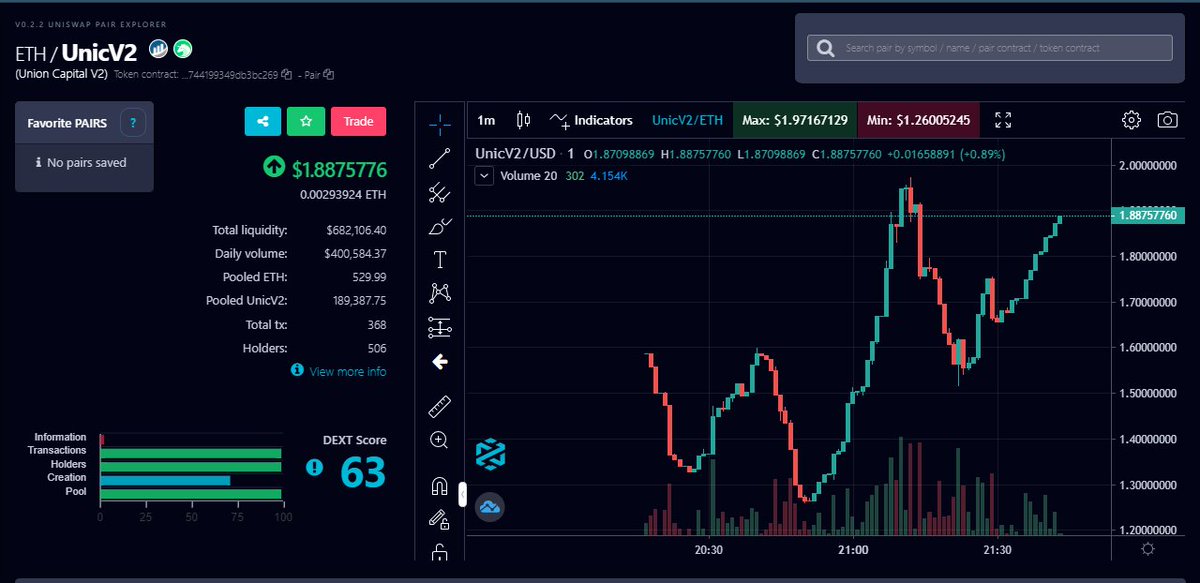Focus the pair search input field
The image size is (1200, 583).
pos(990,48)
